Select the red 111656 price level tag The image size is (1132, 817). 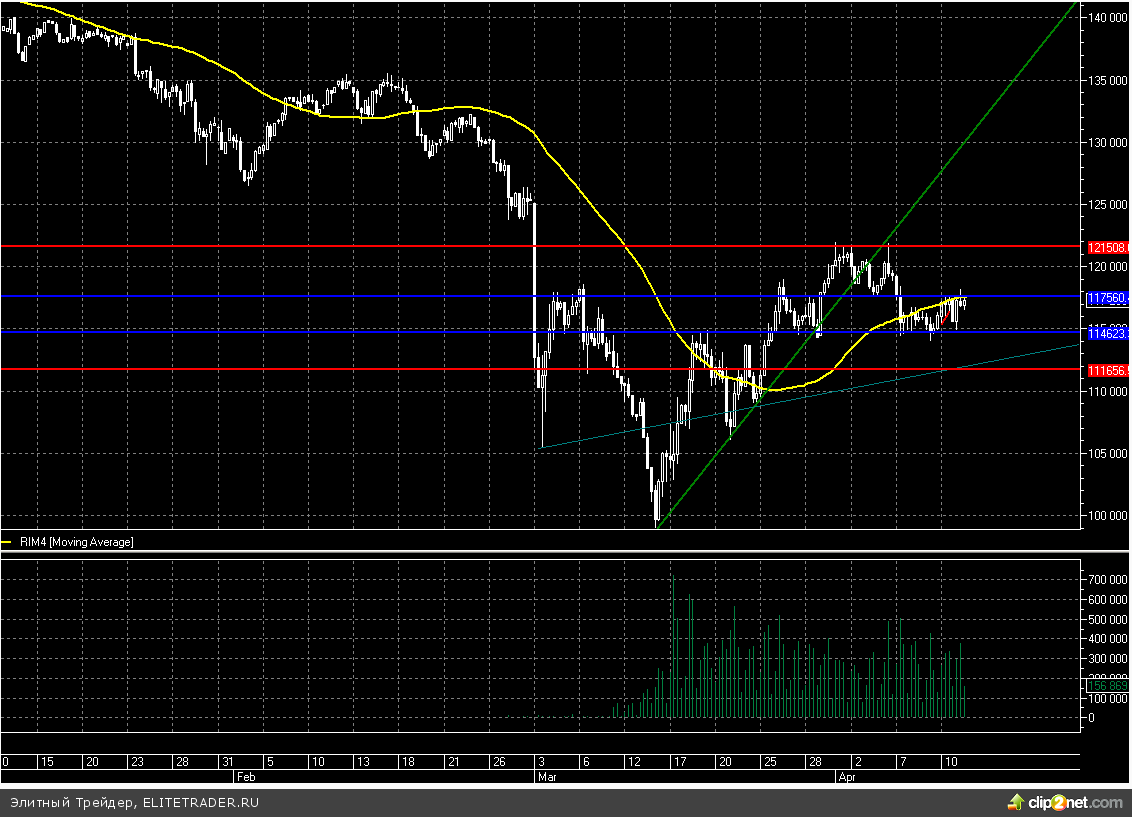(x=1108, y=370)
